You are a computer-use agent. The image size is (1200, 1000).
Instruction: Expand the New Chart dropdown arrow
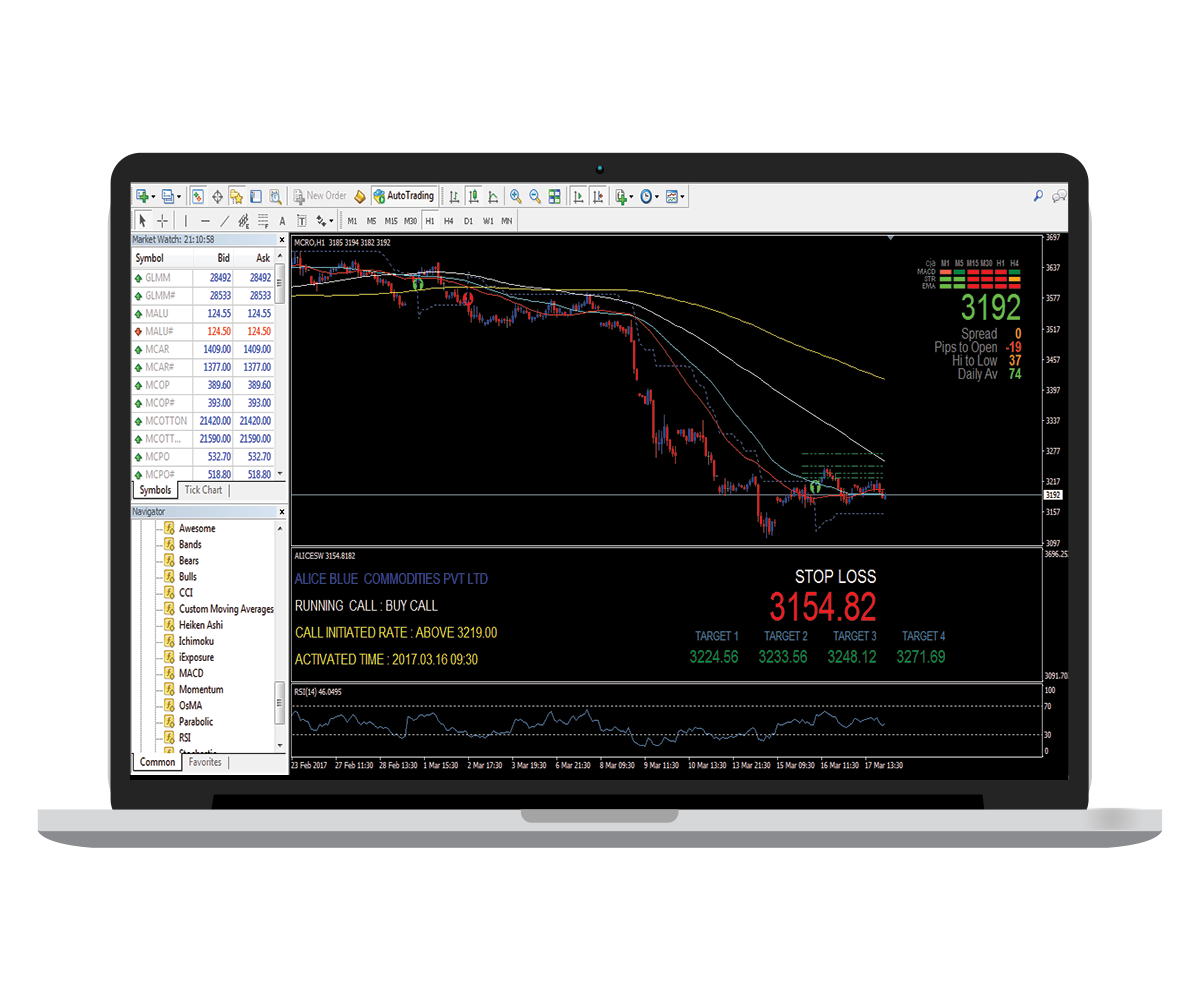coord(153,197)
